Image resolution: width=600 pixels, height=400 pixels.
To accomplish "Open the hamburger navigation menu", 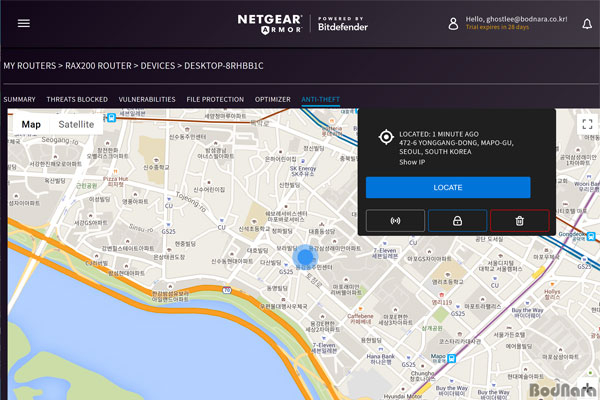I will pos(24,23).
